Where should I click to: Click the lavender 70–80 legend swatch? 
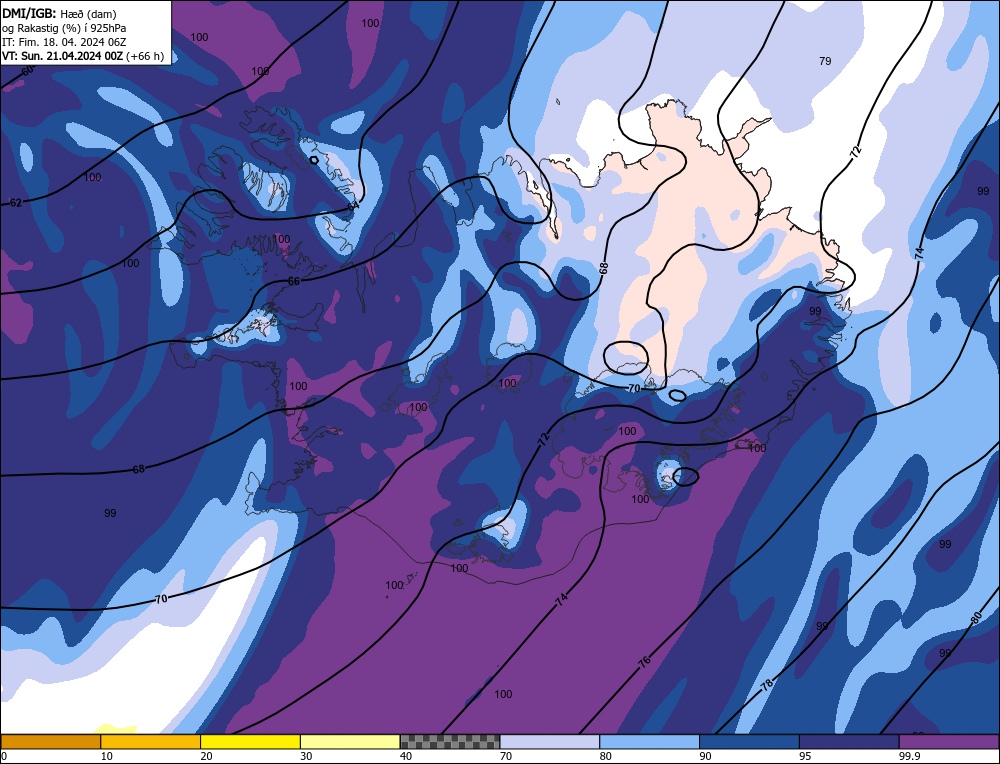coord(550,742)
